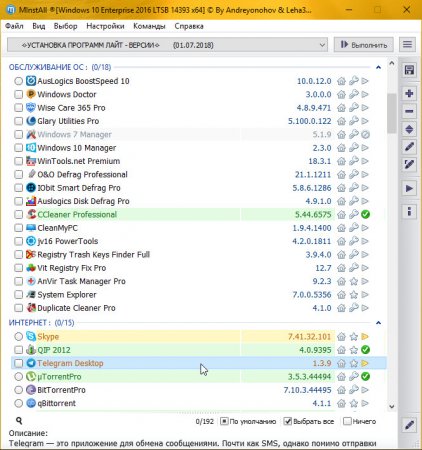Viewport: 422px width, 450px height.
Task: Select the AusLogics BoostSpeed 10 radio button
Action: click(19, 81)
